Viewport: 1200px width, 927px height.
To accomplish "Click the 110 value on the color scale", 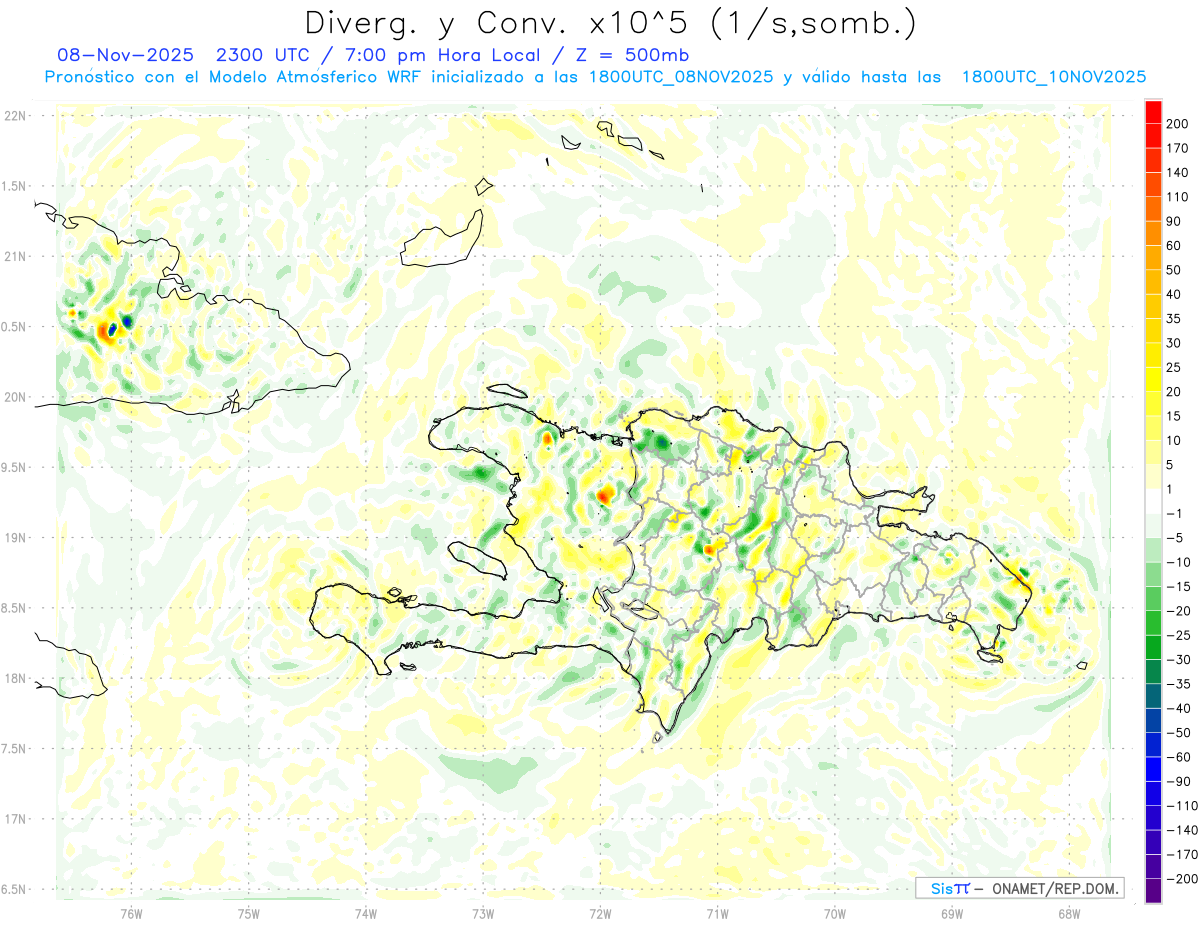I will [1177, 197].
